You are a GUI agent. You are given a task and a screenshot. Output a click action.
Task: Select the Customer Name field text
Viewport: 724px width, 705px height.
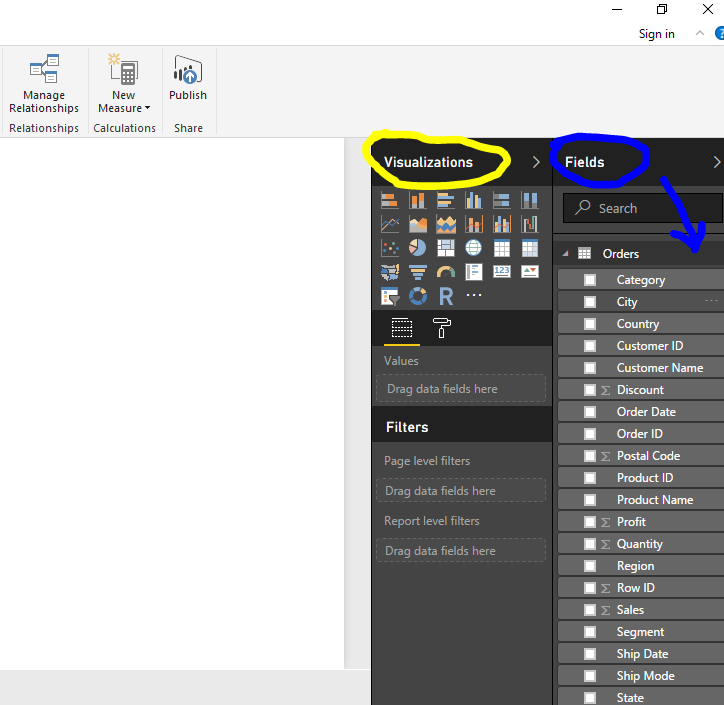click(660, 368)
